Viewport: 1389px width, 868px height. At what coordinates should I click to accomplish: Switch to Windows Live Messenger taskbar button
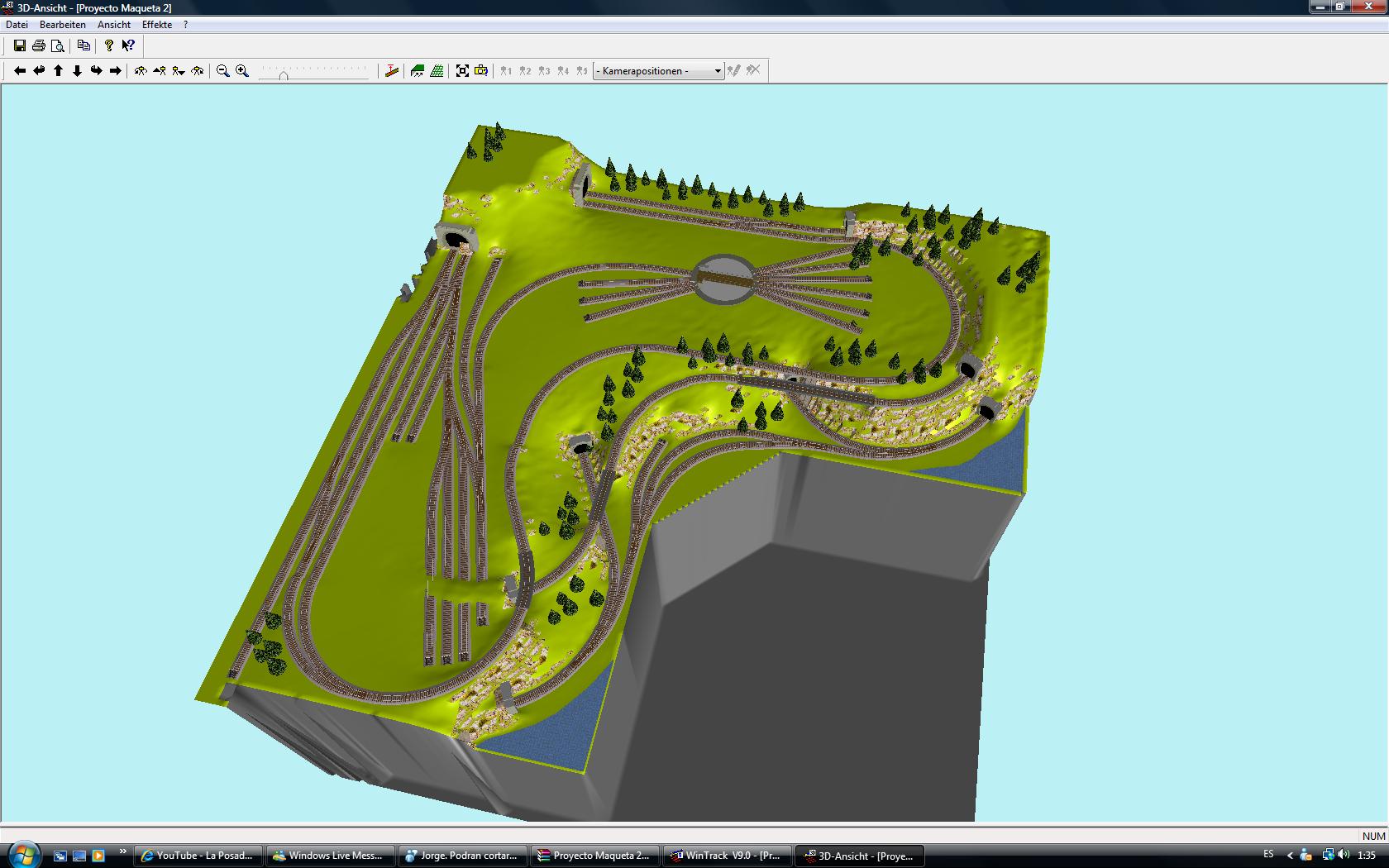pyautogui.click(x=330, y=856)
